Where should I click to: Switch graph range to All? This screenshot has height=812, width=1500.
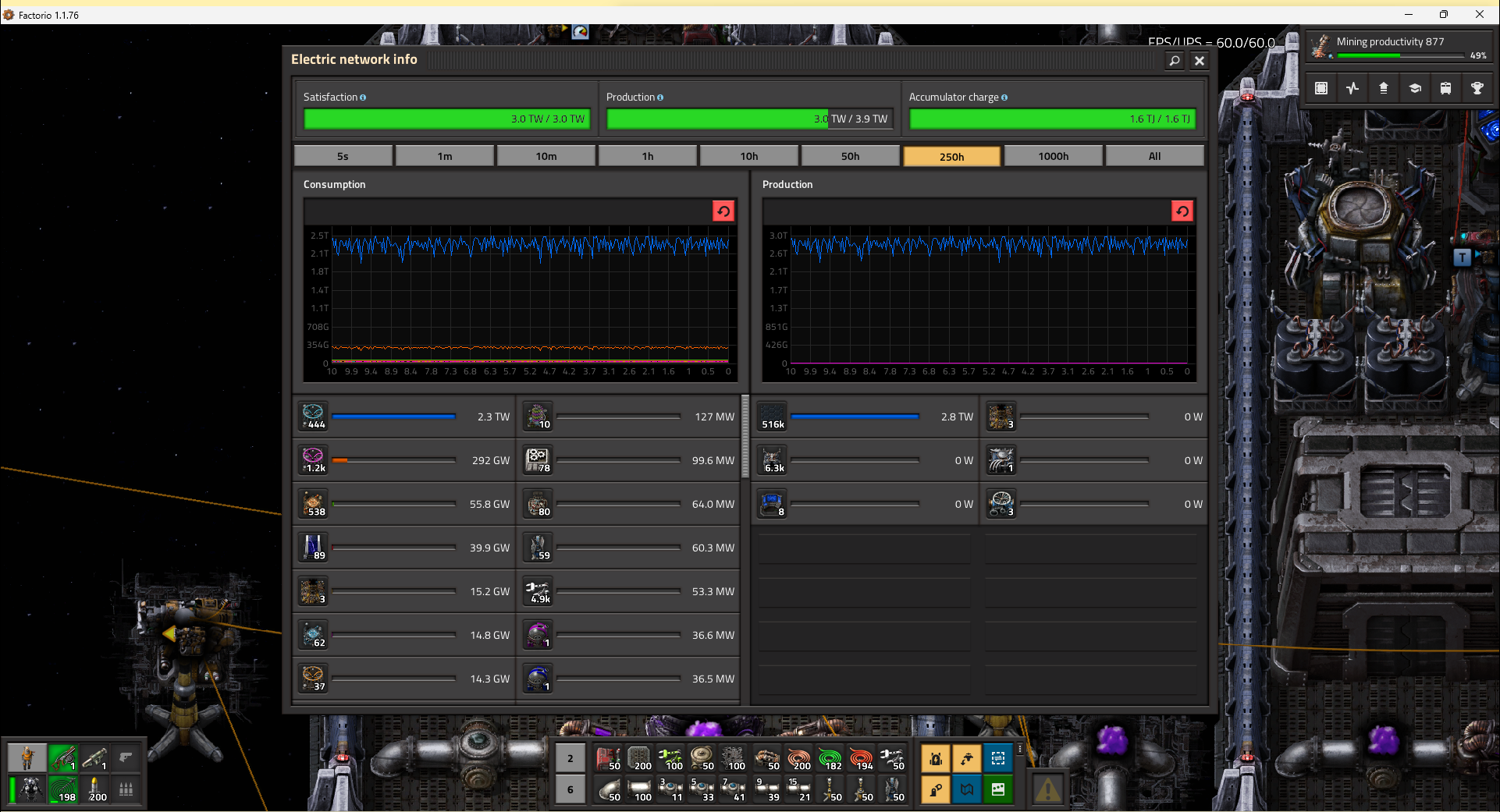coord(1155,156)
